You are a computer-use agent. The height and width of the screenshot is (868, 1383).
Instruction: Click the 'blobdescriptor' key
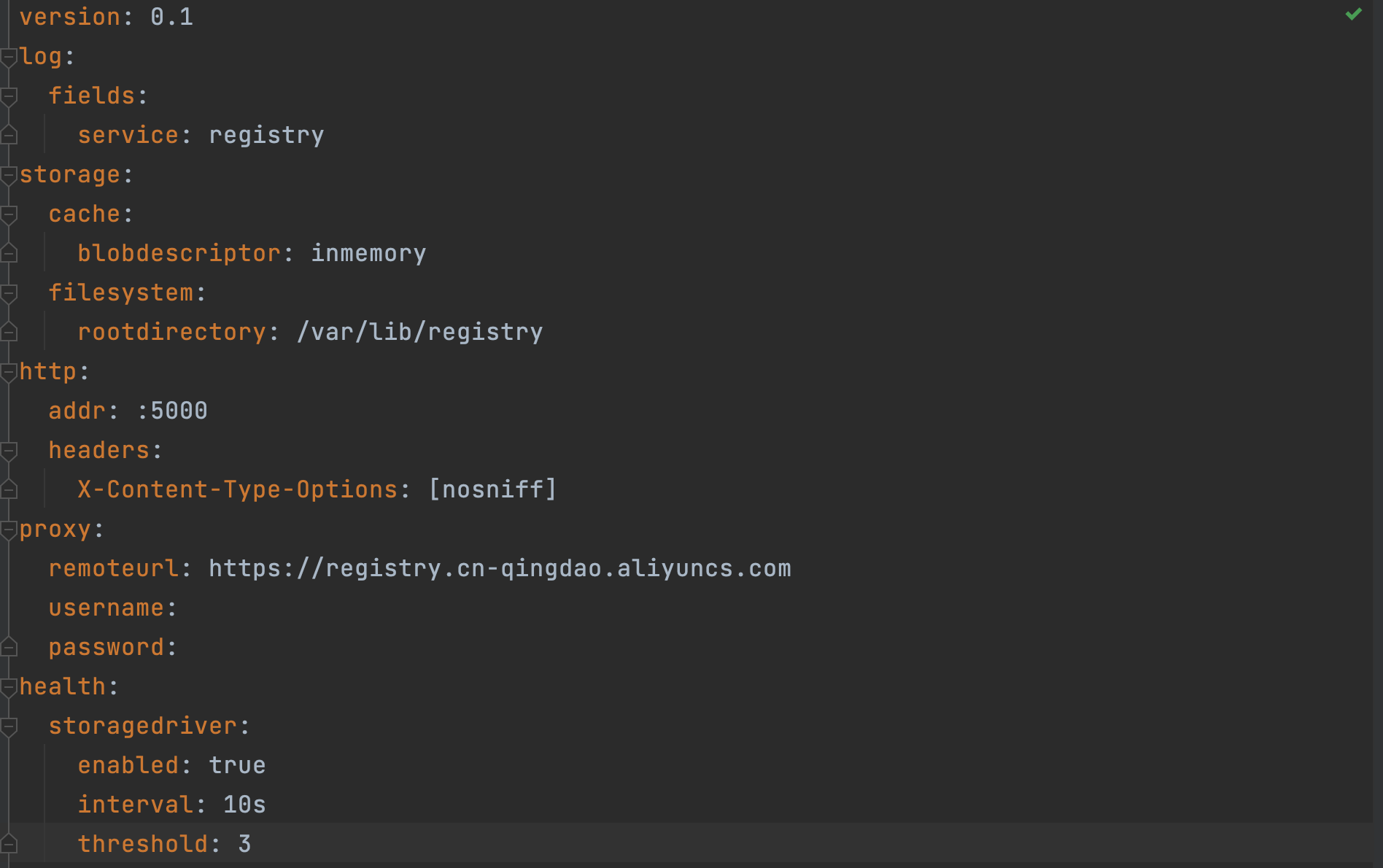179,253
